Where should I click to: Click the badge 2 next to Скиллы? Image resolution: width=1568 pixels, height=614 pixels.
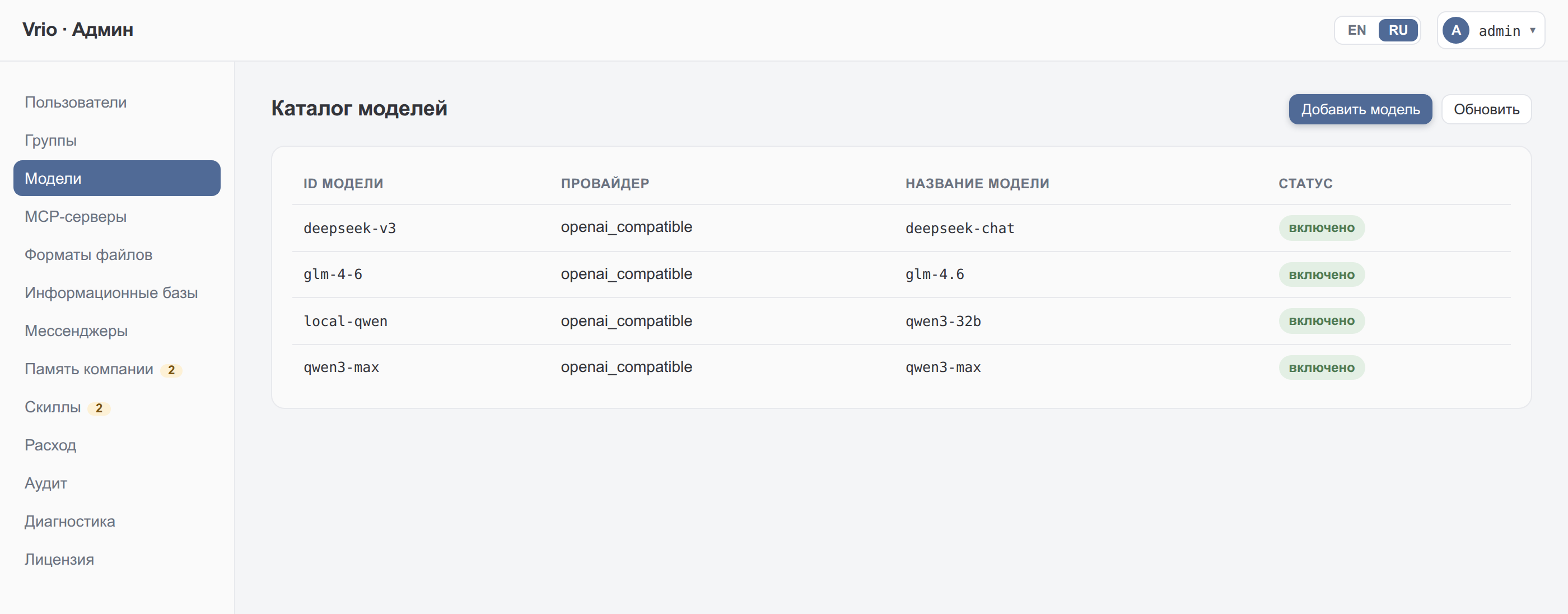click(99, 408)
